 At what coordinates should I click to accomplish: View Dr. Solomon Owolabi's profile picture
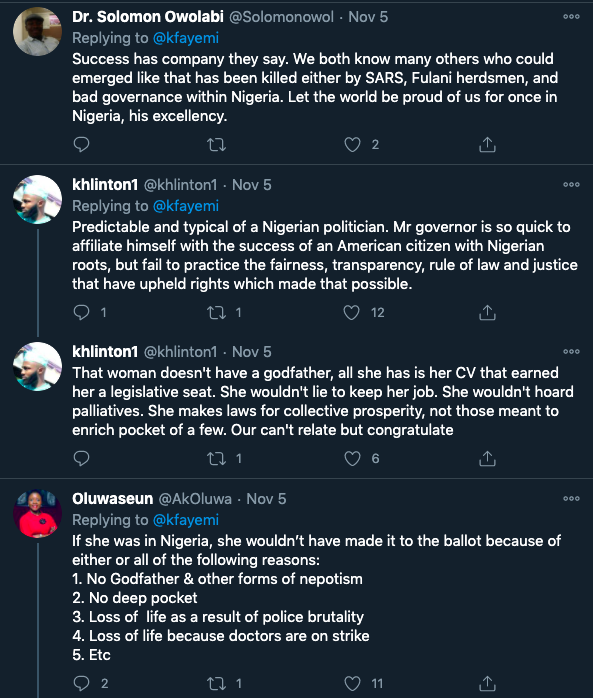click(x=37, y=31)
